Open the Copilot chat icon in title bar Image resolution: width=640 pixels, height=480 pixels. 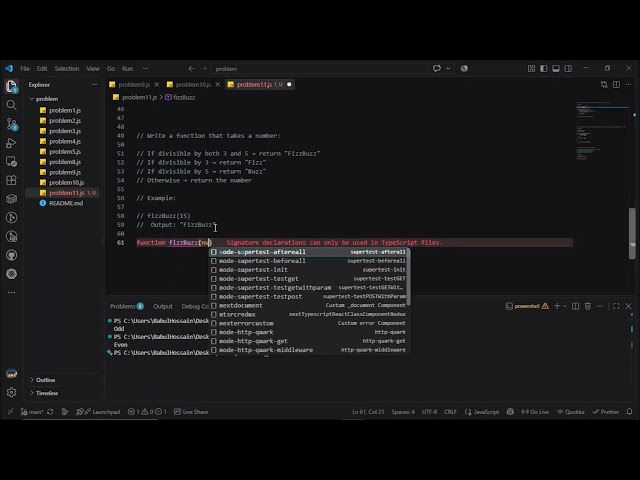437,69
